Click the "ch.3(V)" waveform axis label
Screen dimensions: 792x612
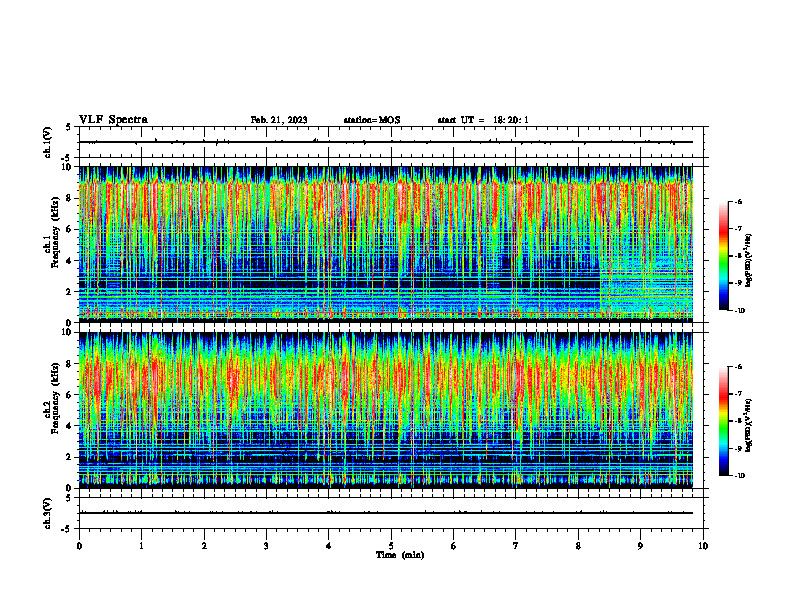[x=47, y=513]
